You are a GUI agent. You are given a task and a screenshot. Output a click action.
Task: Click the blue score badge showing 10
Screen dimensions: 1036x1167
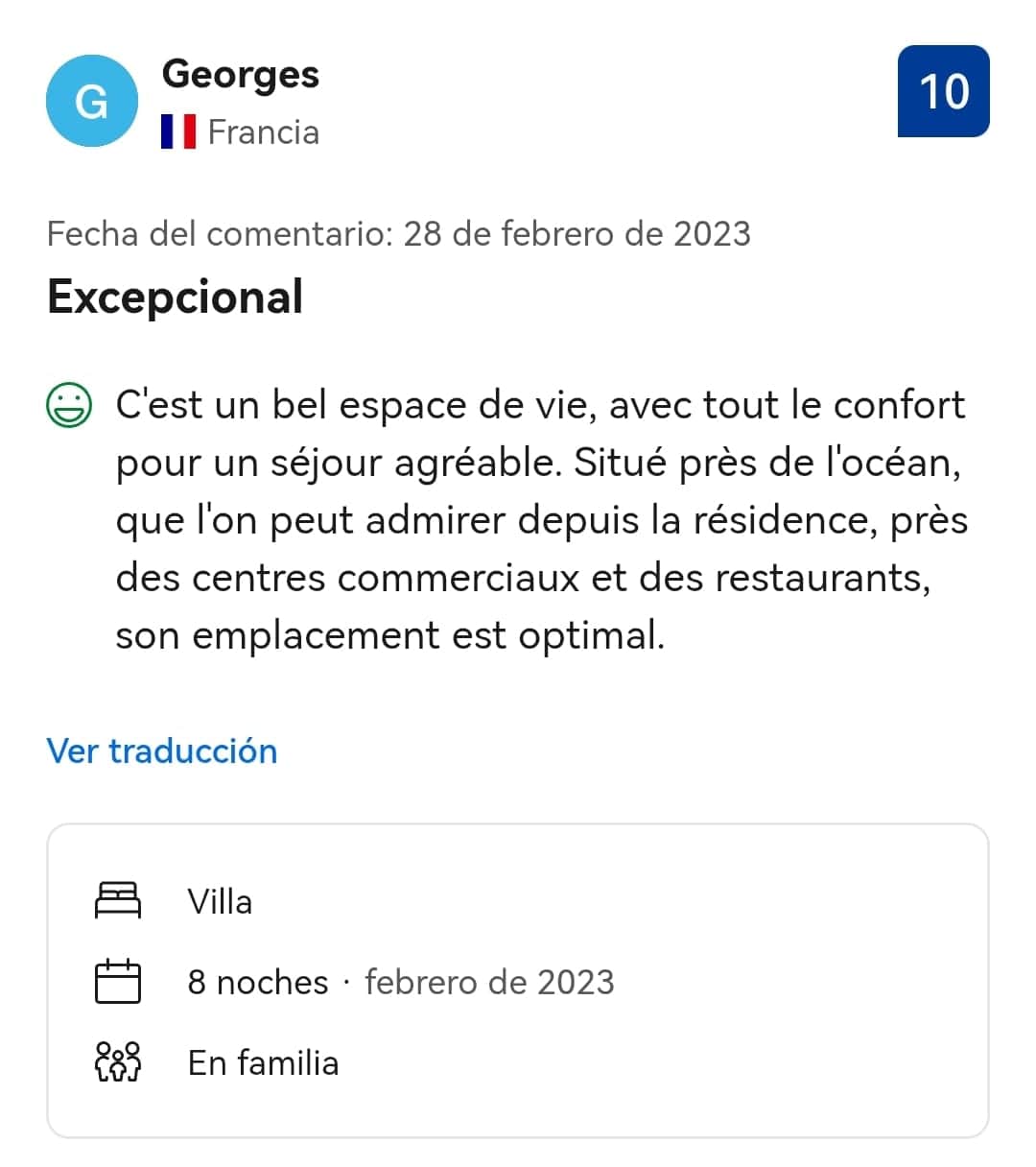coord(944,91)
